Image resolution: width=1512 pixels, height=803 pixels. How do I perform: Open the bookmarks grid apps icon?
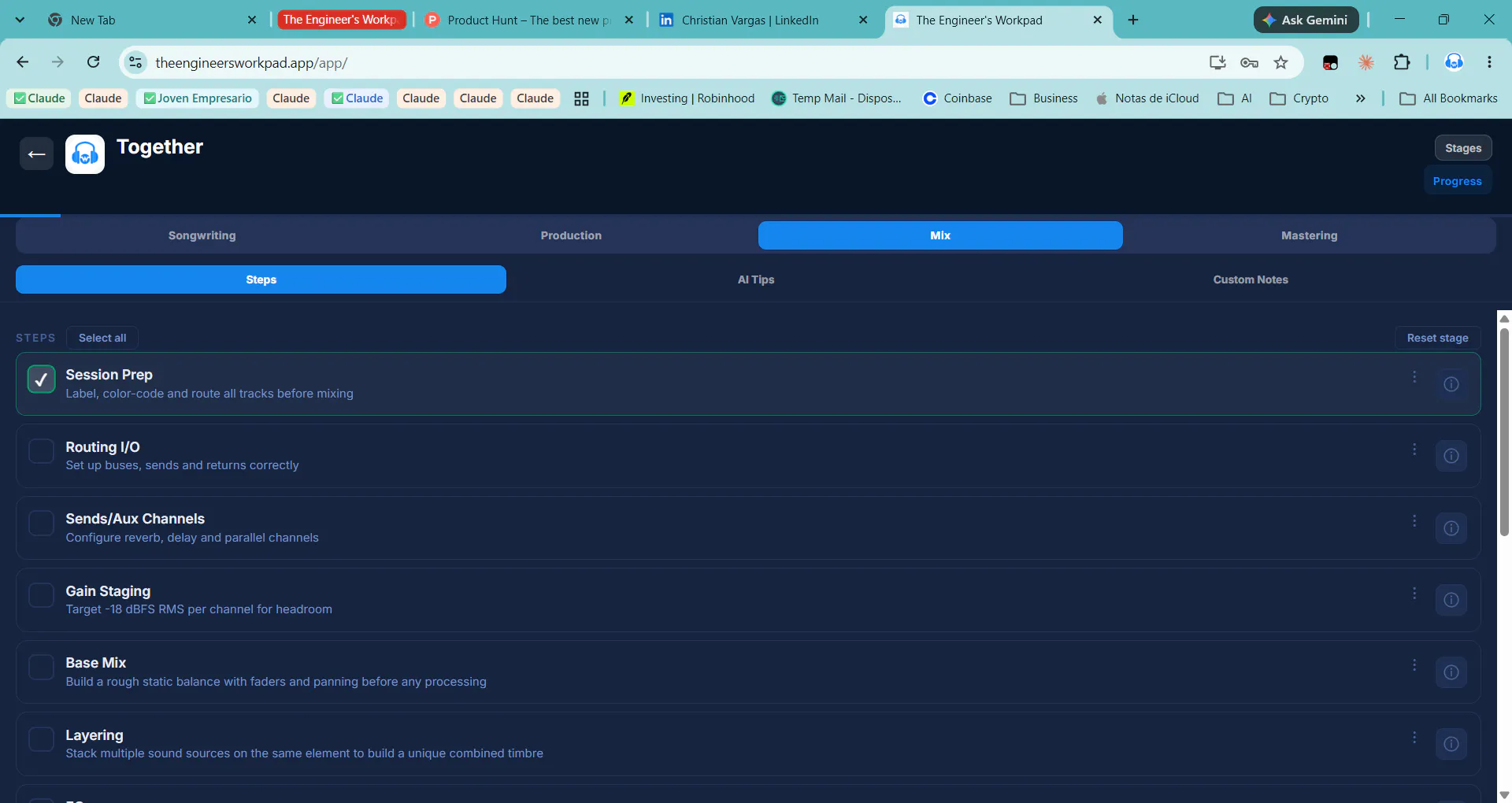(x=581, y=98)
